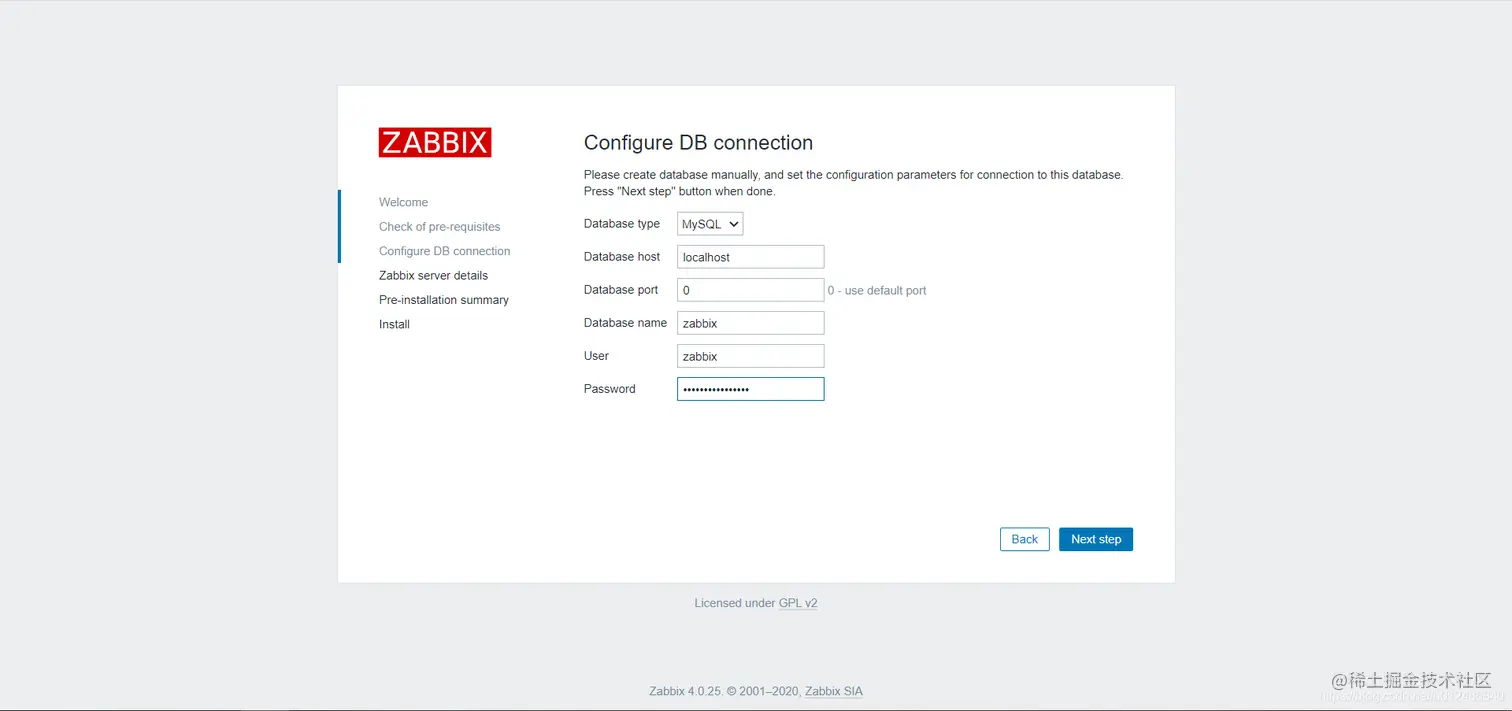Select Check of pre-requisites step
This screenshot has height=711, width=1512.
pos(440,227)
